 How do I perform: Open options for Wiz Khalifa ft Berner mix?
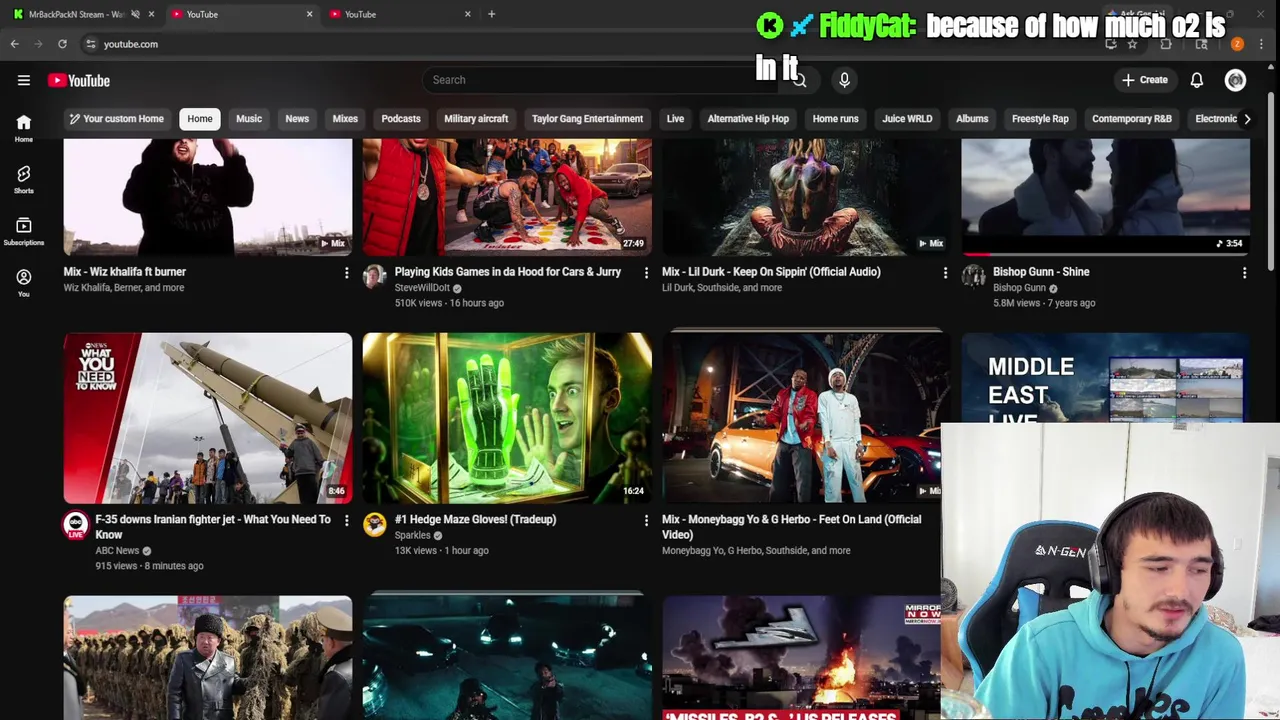coord(347,272)
